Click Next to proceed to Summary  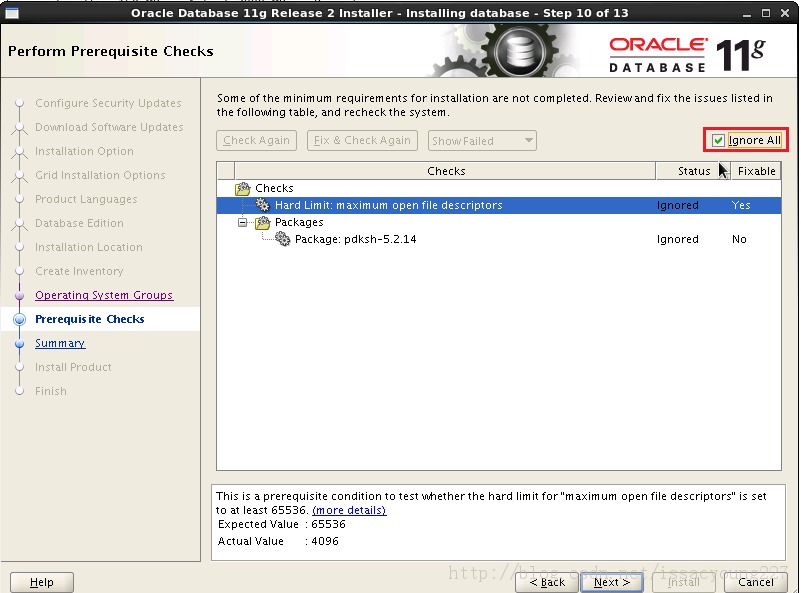[x=612, y=582]
